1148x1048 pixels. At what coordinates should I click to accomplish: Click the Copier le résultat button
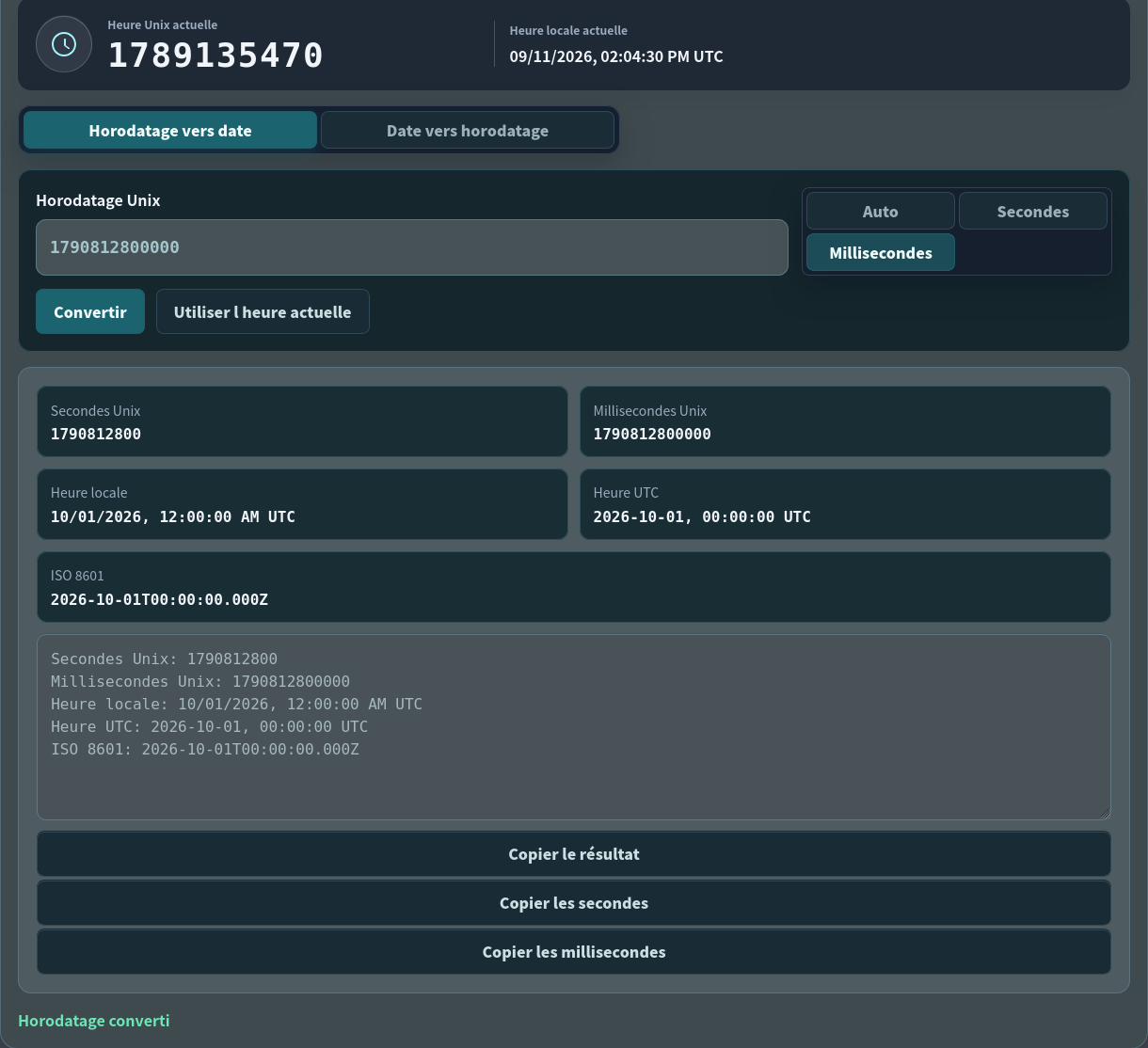point(574,854)
